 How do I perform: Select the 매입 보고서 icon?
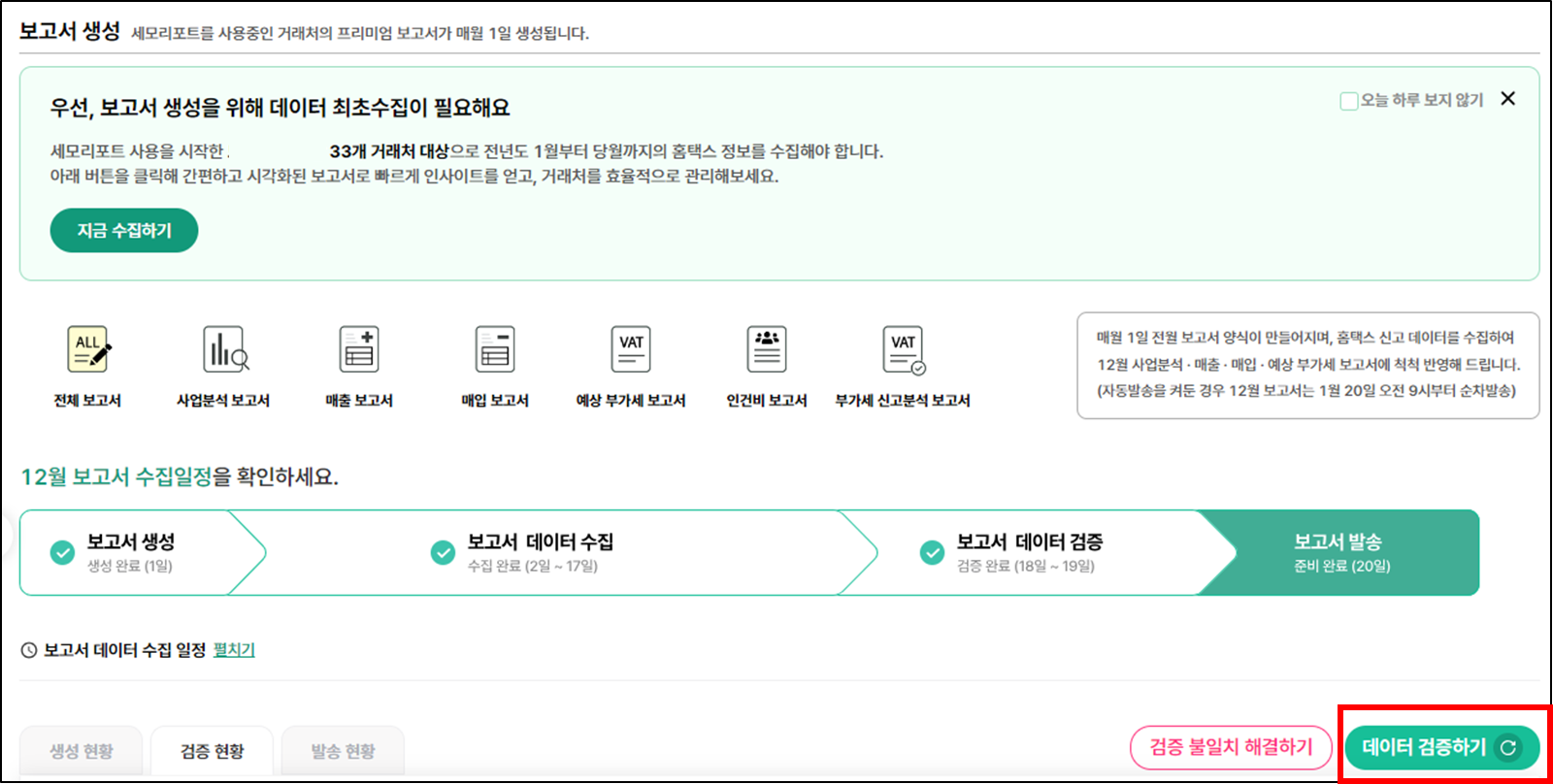pos(495,350)
